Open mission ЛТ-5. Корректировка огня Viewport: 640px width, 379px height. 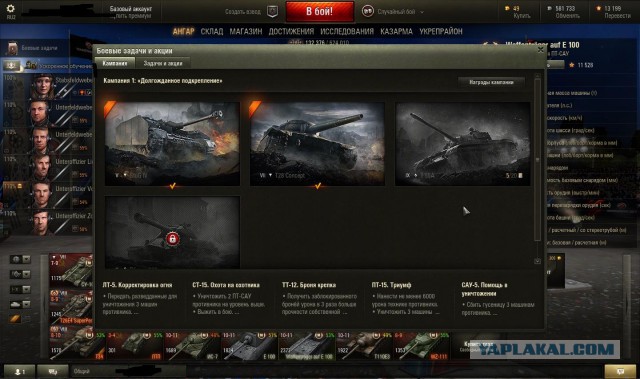click(140, 298)
